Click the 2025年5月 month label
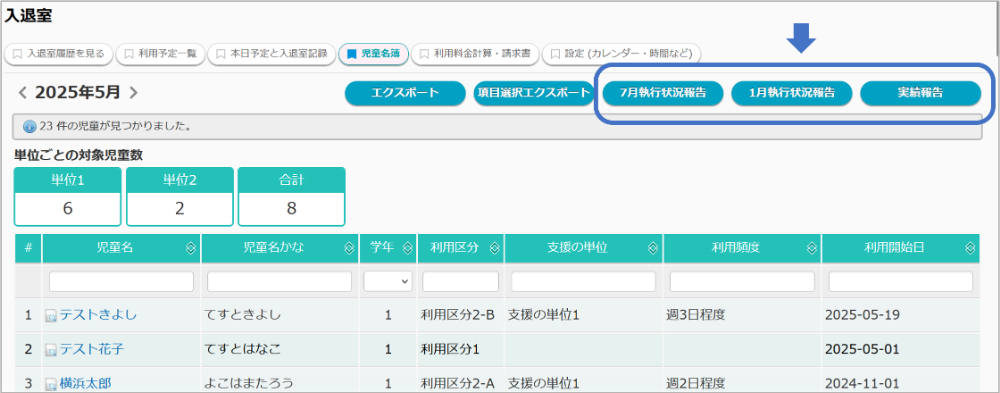1000x393 pixels. (78, 93)
